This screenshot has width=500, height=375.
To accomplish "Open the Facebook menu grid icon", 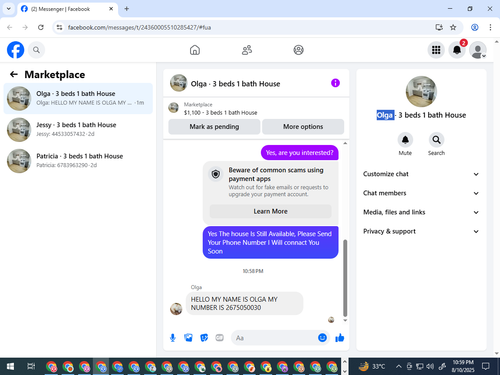I will click(436, 50).
